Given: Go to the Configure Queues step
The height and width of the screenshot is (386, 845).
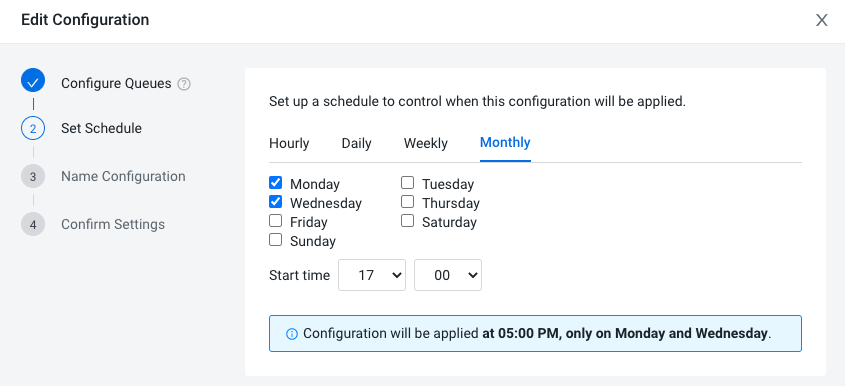Looking at the screenshot, I should tap(116, 84).
